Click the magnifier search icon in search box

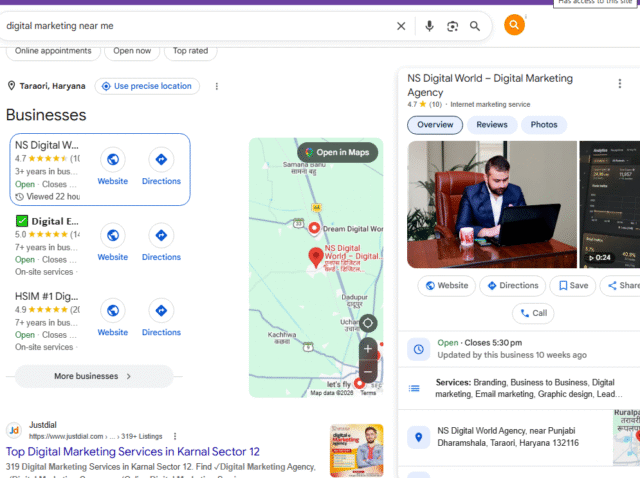(475, 26)
